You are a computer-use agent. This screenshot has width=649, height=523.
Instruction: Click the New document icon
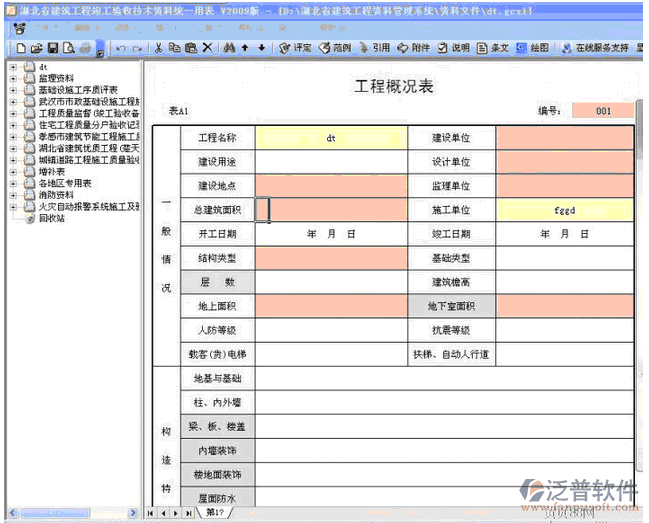tap(20, 47)
